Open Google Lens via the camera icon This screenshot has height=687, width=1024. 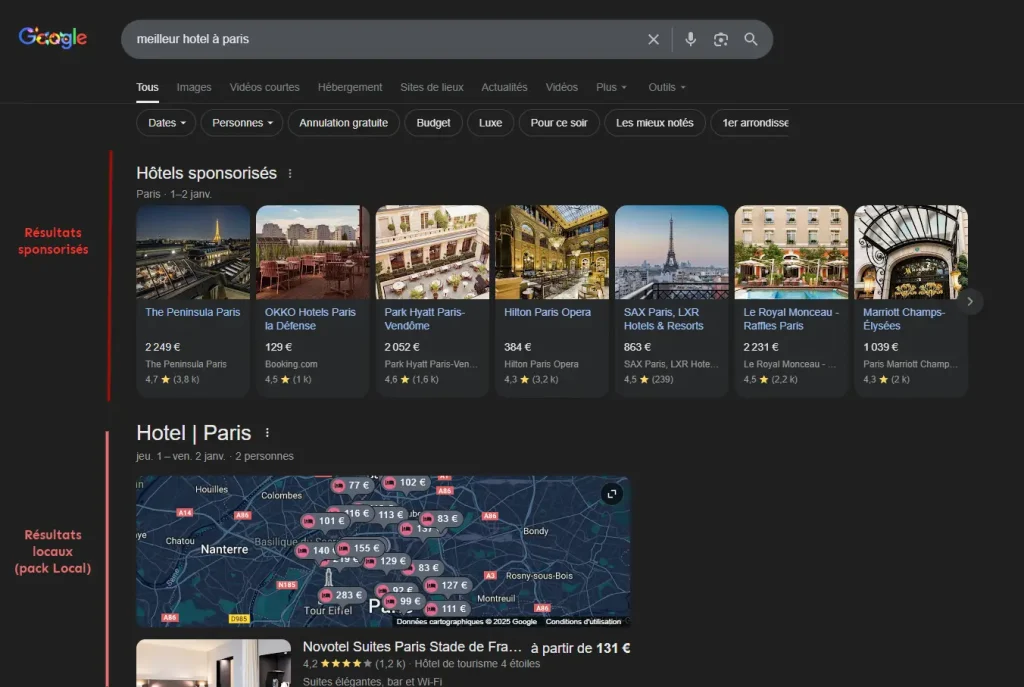(x=720, y=39)
